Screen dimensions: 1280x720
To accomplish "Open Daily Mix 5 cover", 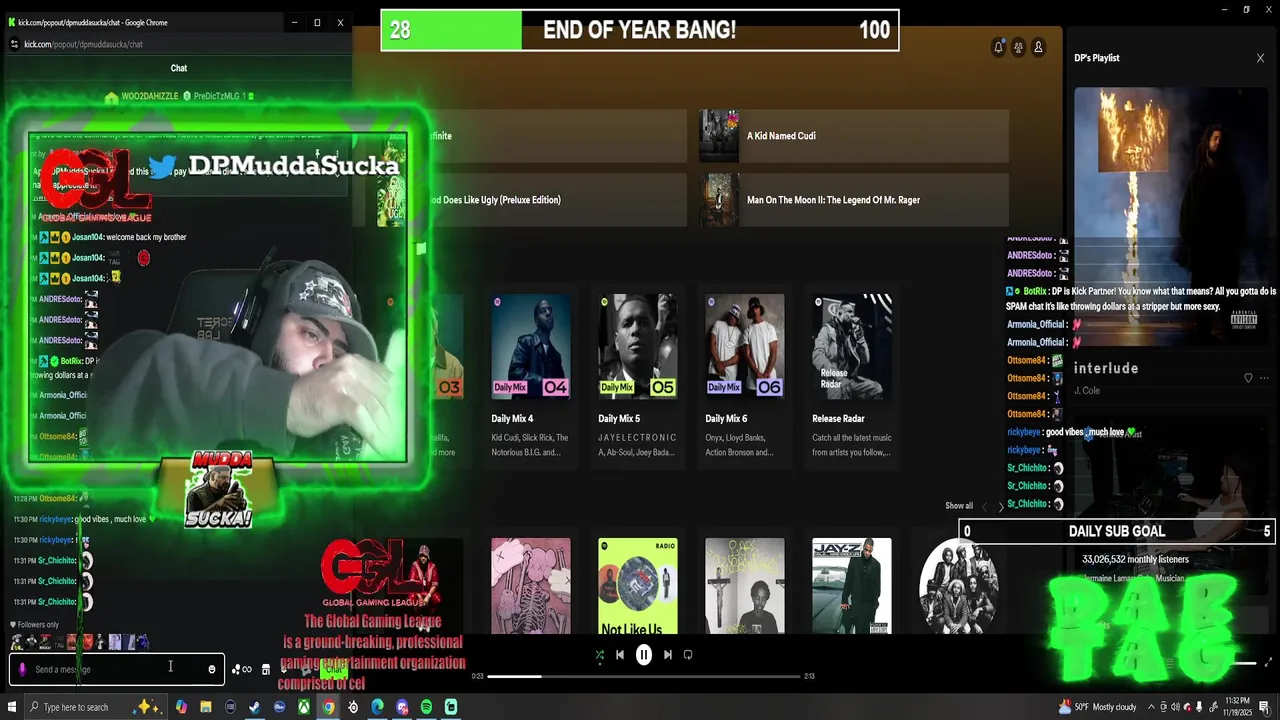I will pos(637,347).
